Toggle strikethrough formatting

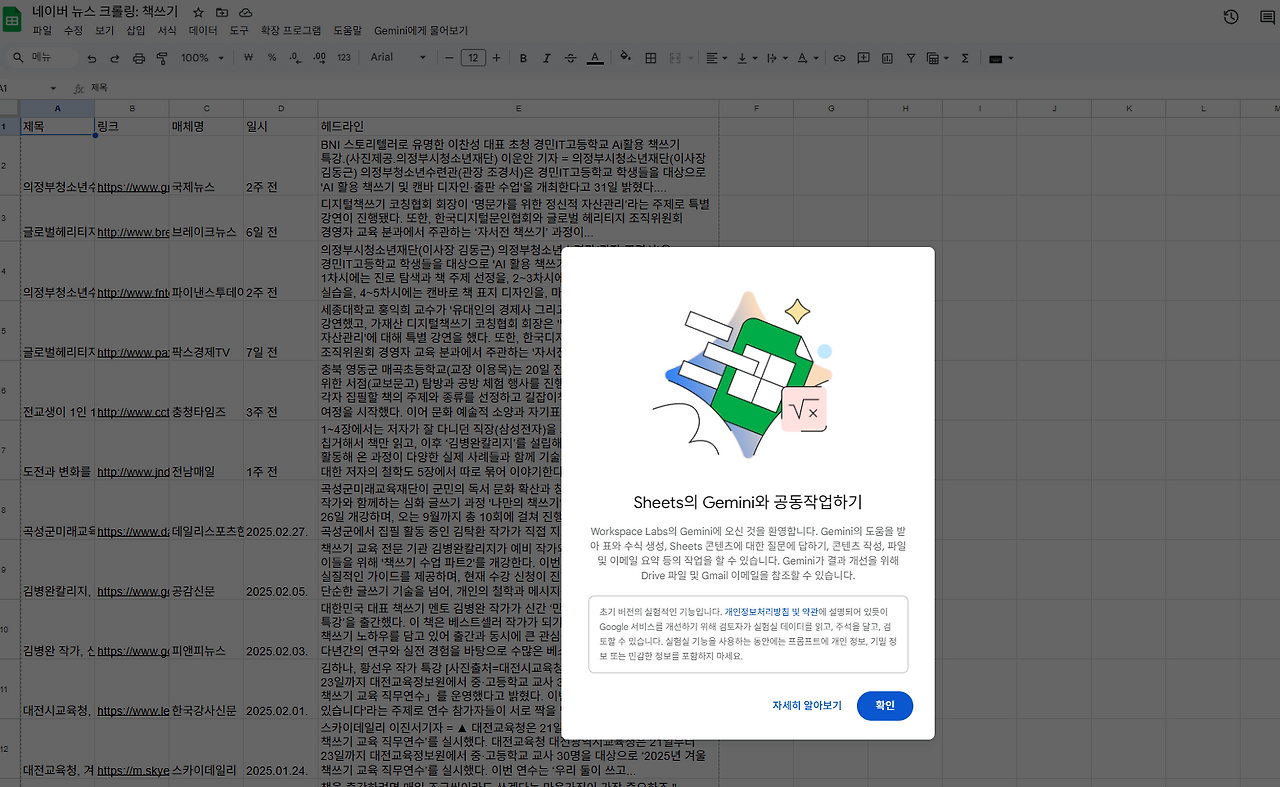coord(570,58)
